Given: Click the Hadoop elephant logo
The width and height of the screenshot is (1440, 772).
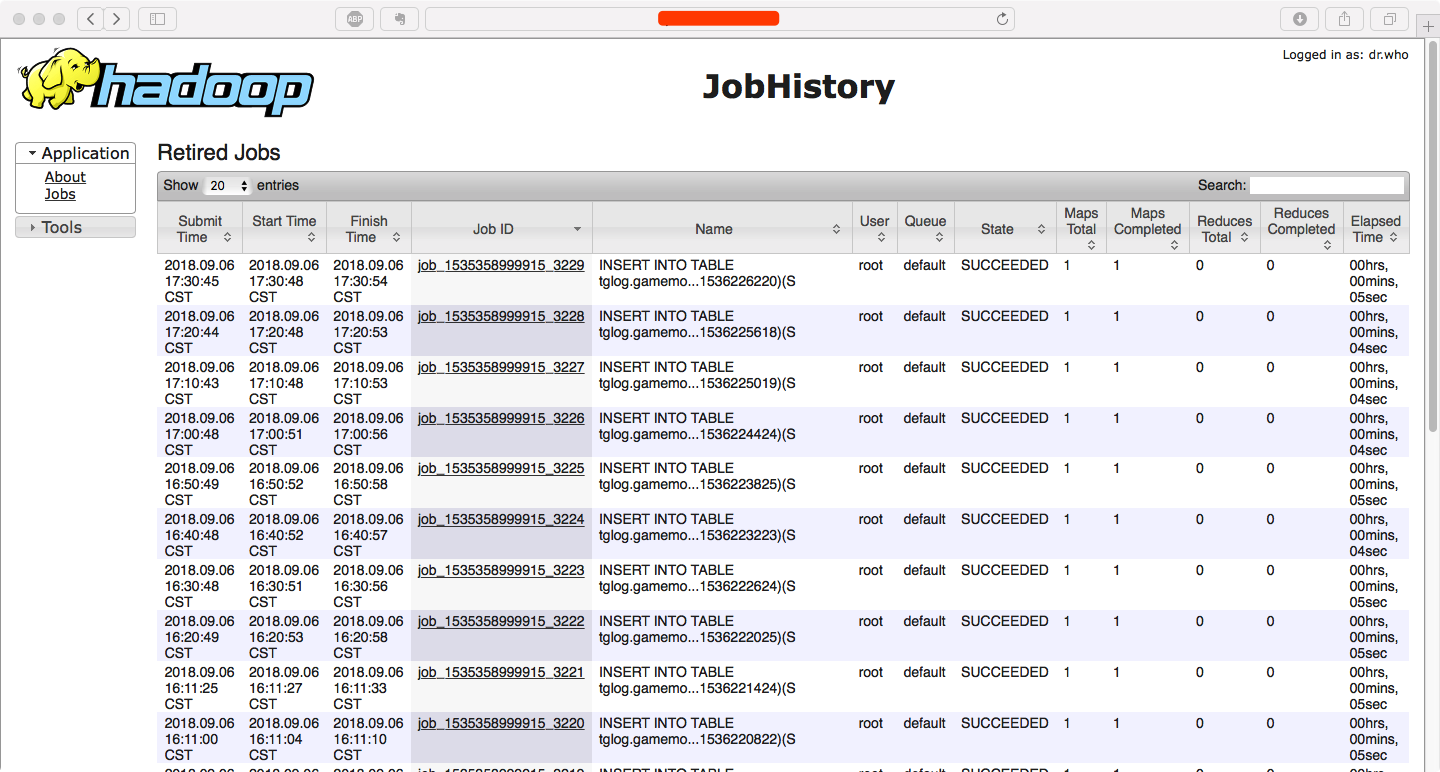Looking at the screenshot, I should pos(165,84).
